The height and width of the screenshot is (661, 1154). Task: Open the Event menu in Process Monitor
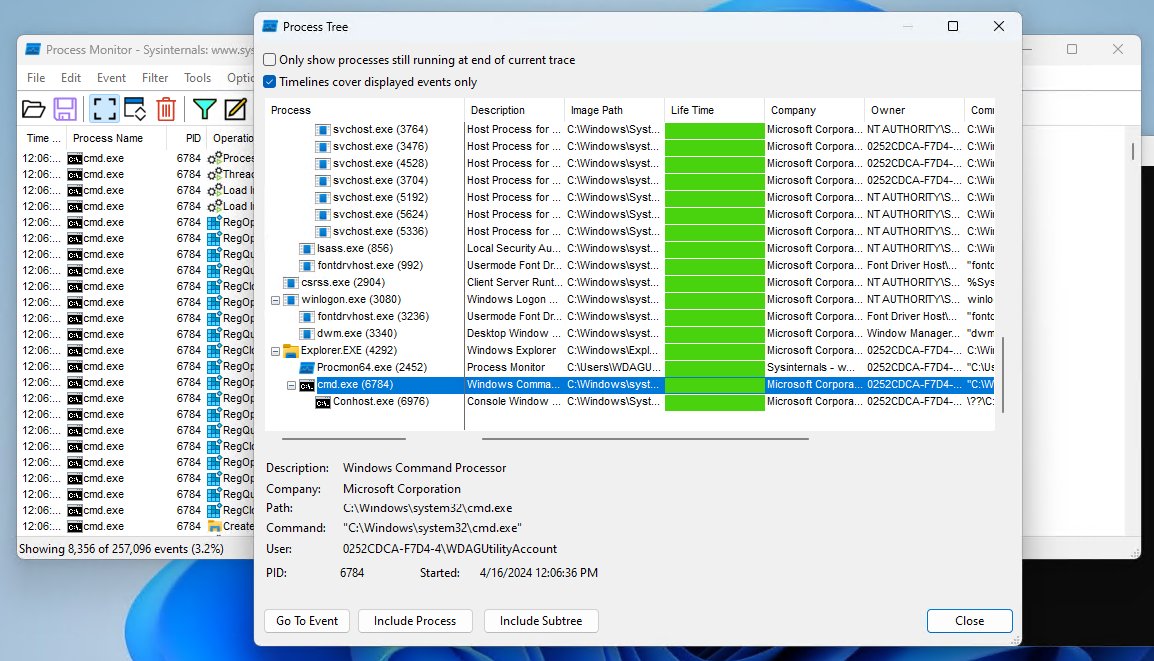111,78
